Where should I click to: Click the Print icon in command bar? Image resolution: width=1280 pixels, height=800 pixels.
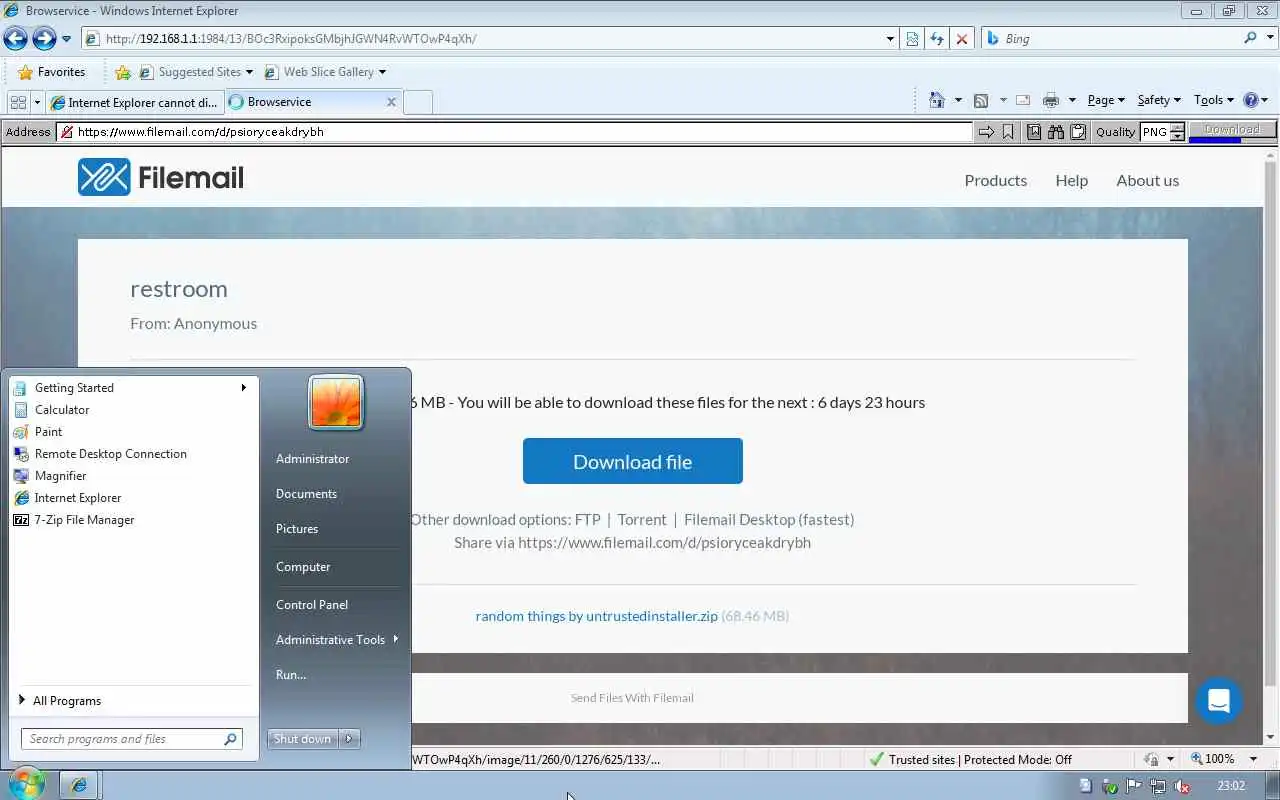(x=1050, y=100)
